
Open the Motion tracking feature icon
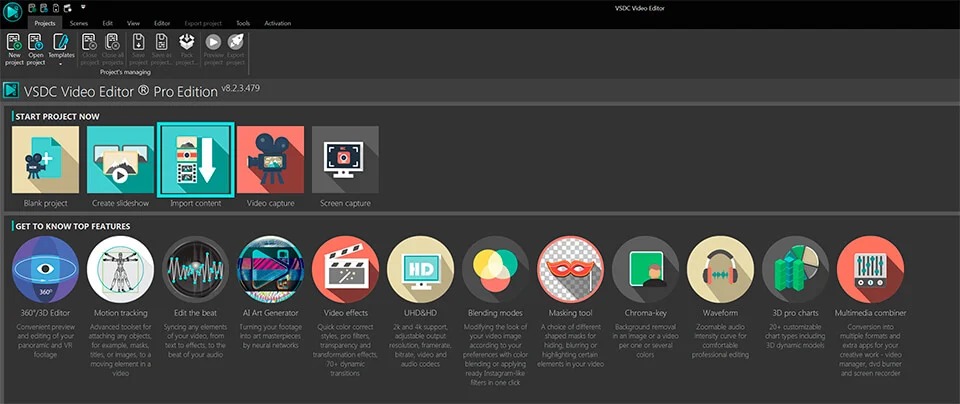point(120,269)
